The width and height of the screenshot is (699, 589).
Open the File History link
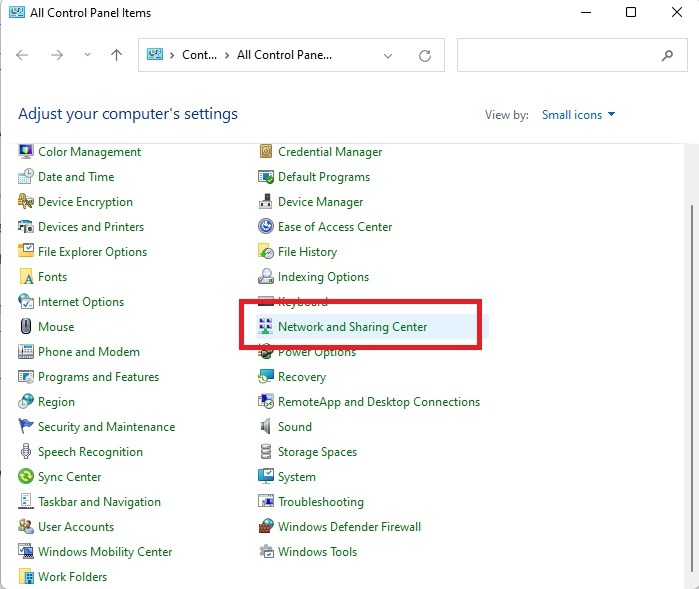pos(307,251)
